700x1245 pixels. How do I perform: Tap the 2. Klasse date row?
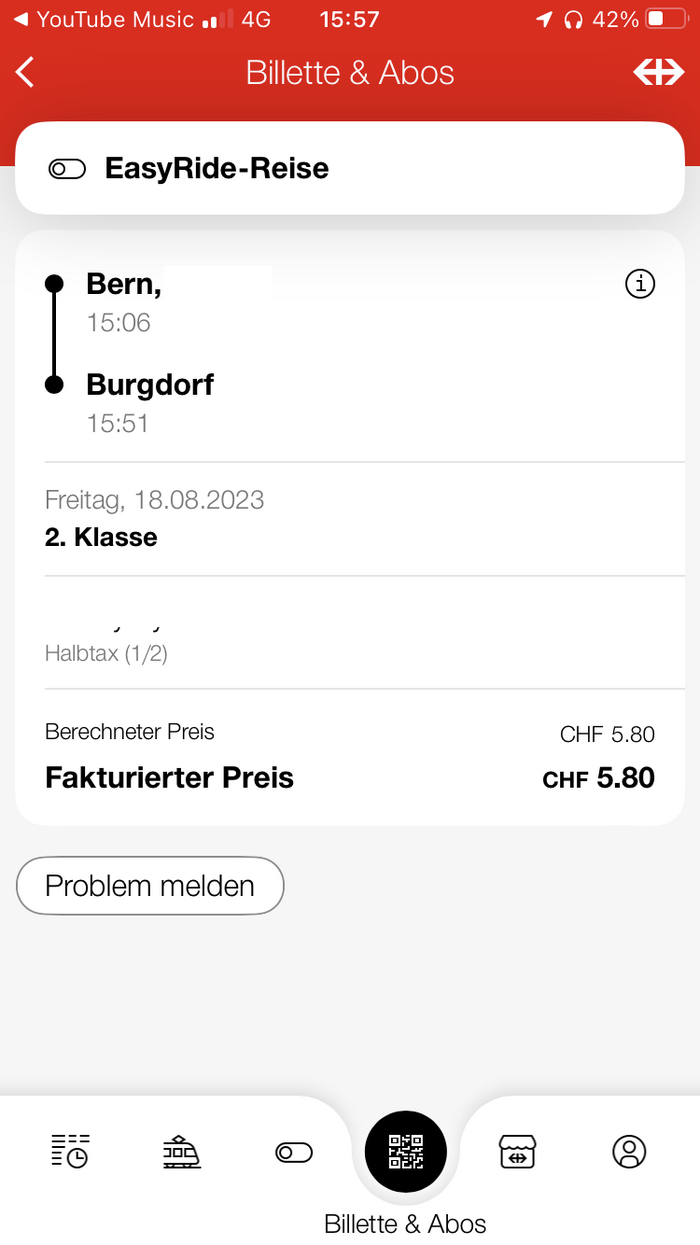(x=350, y=519)
